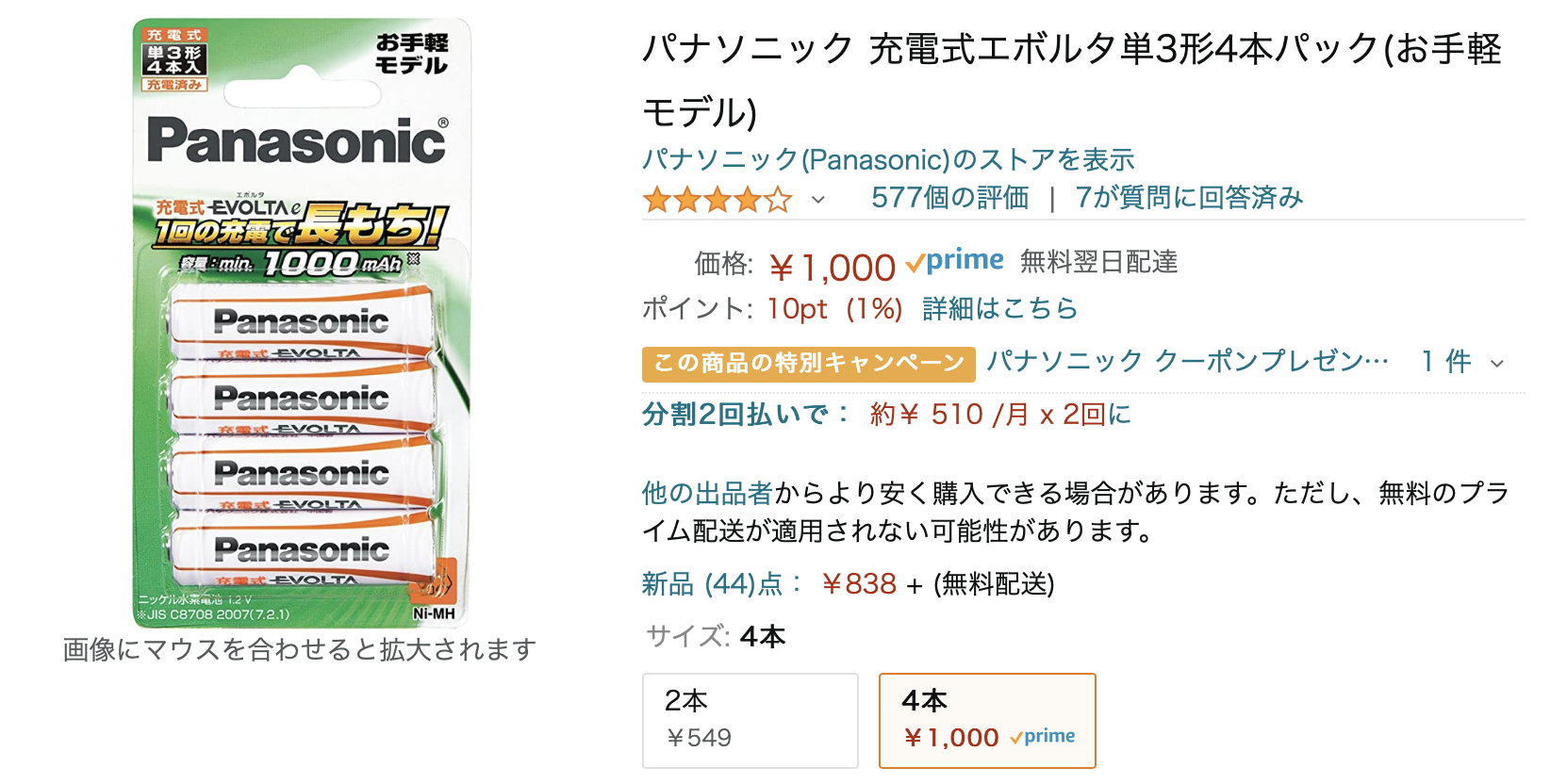Select the 4本 size option
Screen dimensions: 1567x784
[x=986, y=719]
